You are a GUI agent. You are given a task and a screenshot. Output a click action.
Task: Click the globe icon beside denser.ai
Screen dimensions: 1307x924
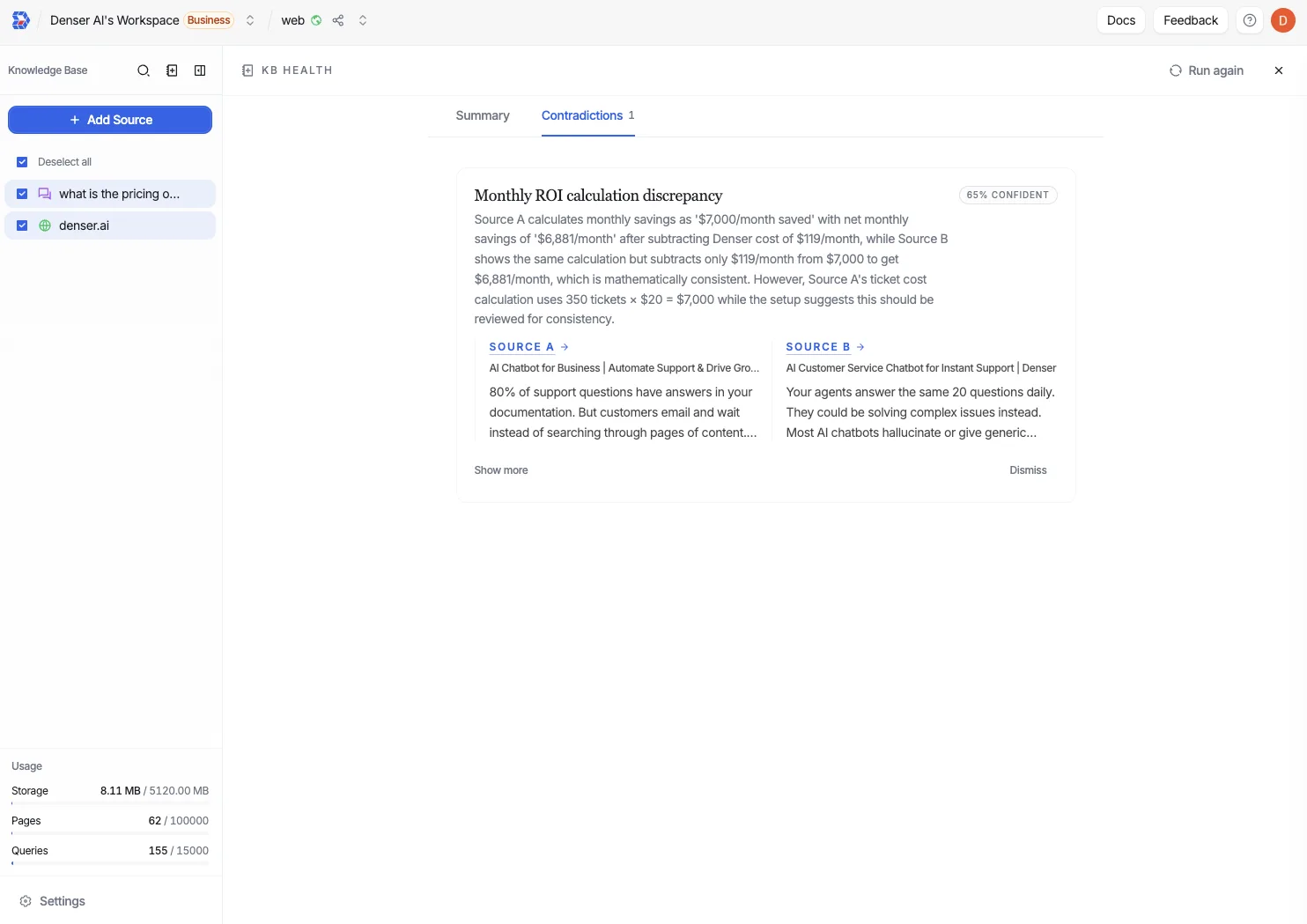click(x=45, y=225)
